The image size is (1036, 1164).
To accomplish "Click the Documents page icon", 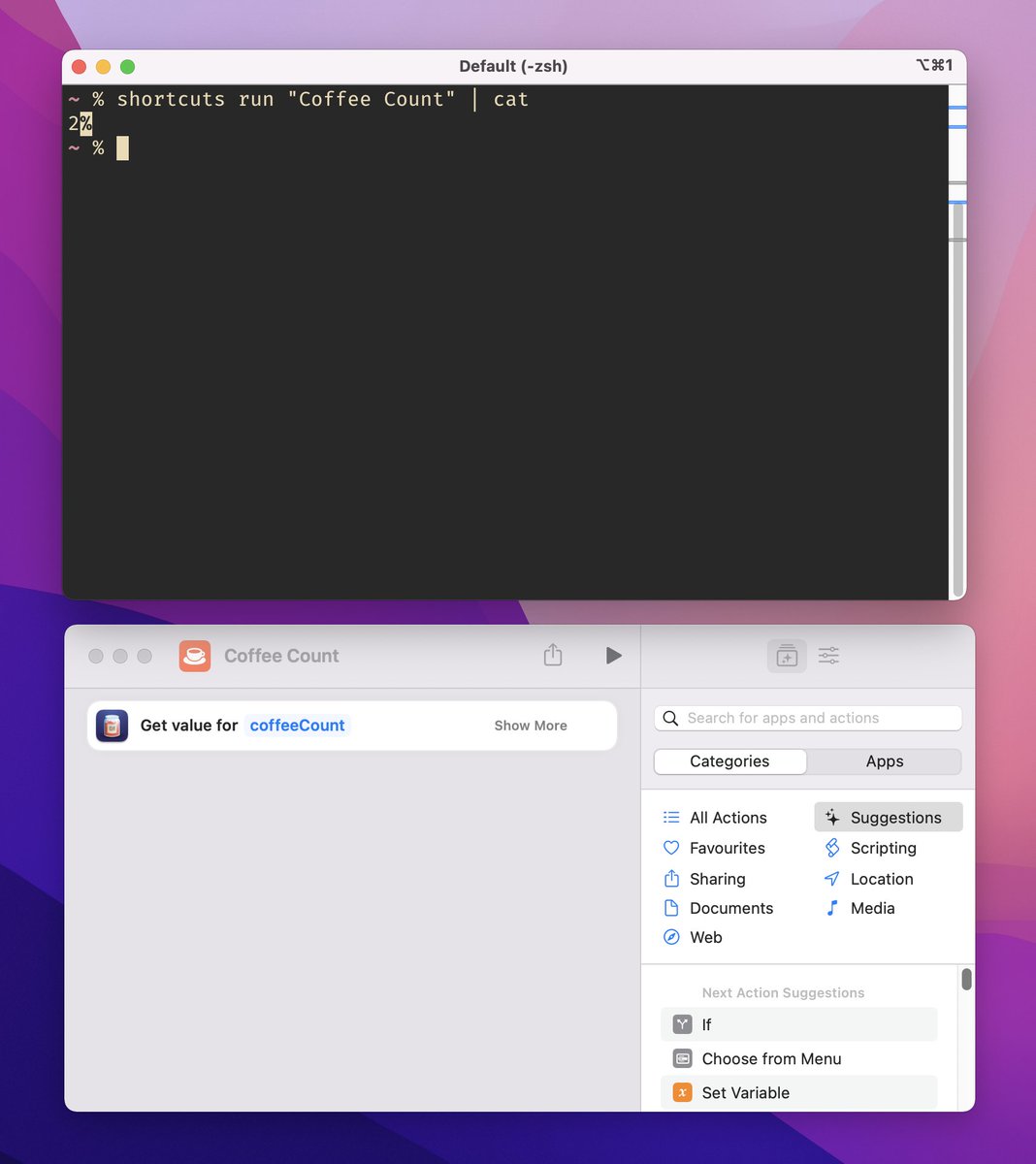I will (x=671, y=908).
